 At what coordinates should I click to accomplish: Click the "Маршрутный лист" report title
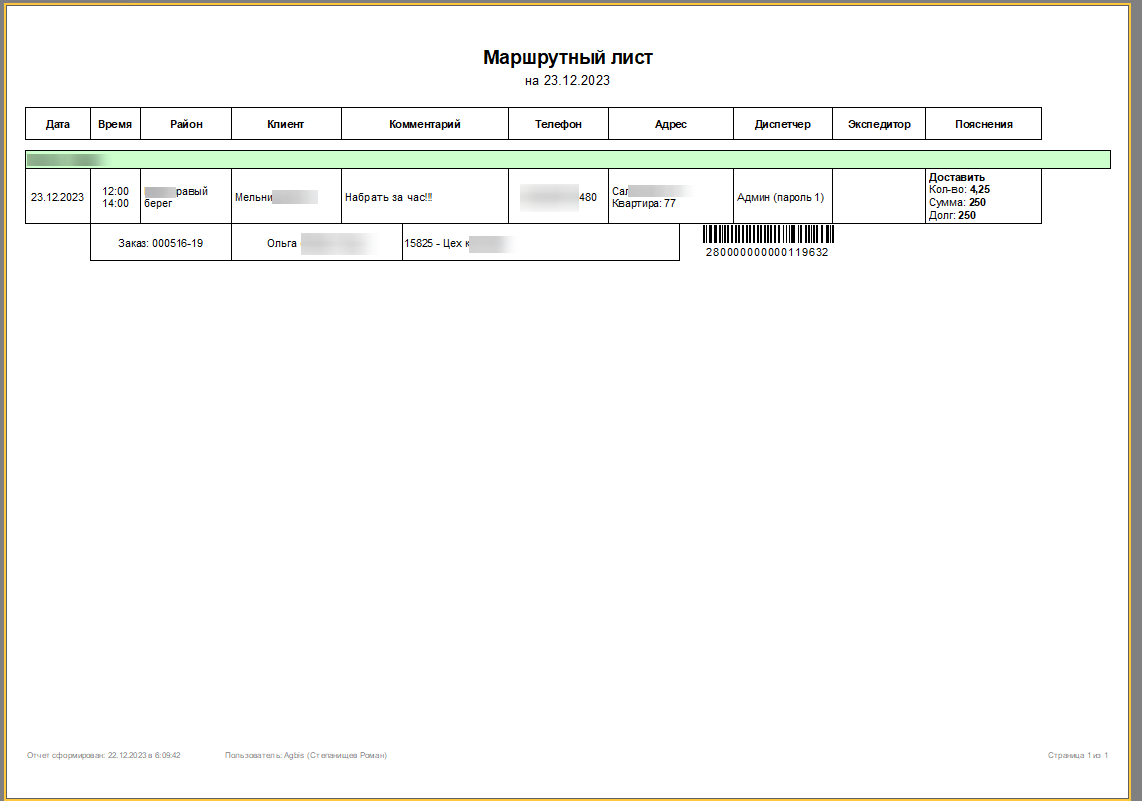point(568,57)
